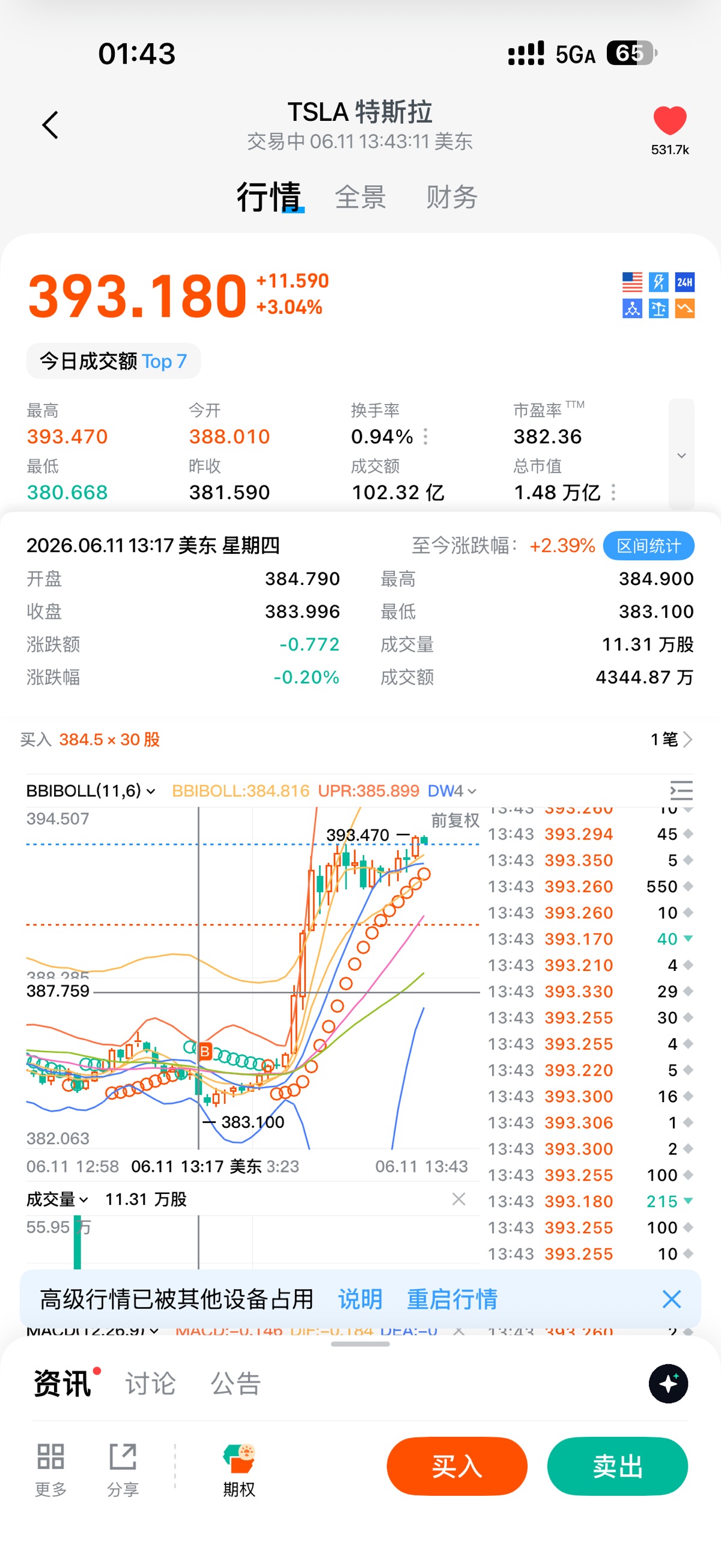Tap the trade row 393.170 with 40 shares
The image size is (721, 1568).
[590, 939]
